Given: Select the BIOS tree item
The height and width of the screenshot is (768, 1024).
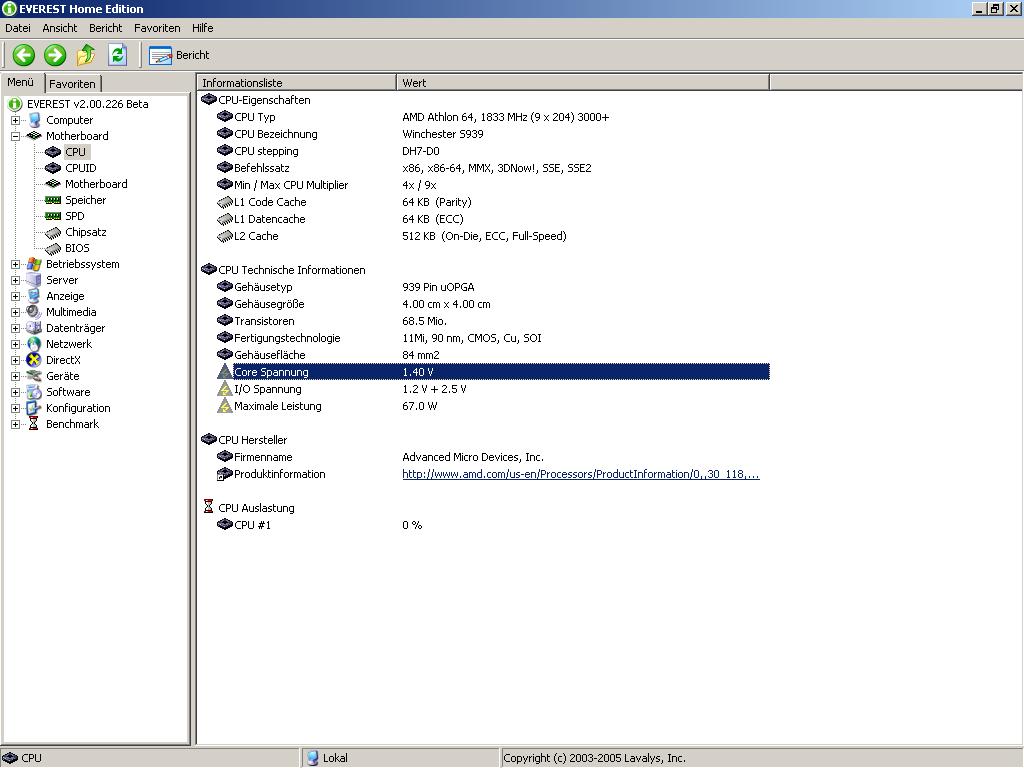Looking at the screenshot, I should (x=77, y=248).
